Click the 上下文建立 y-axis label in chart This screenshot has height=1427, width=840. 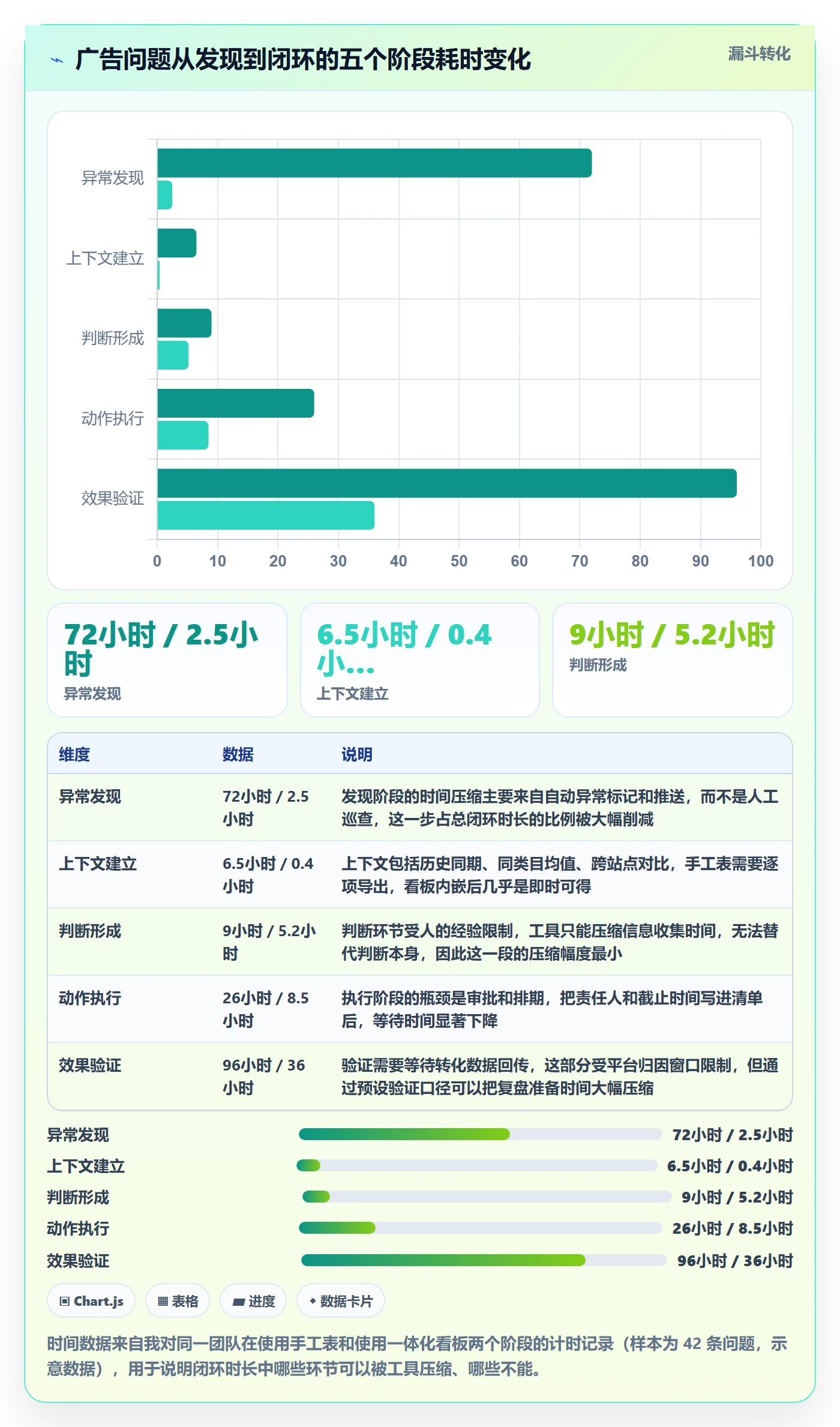[x=105, y=258]
